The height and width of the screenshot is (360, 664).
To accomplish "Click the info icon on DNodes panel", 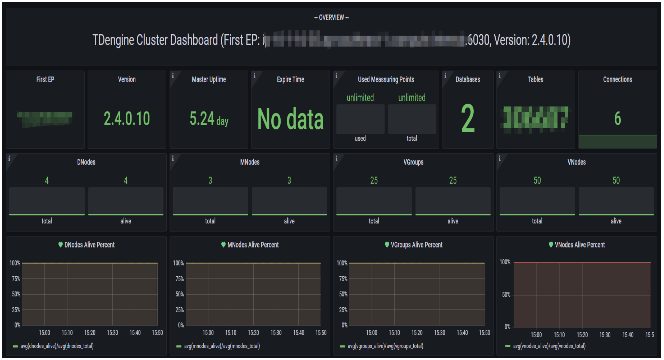I will click(9, 158).
